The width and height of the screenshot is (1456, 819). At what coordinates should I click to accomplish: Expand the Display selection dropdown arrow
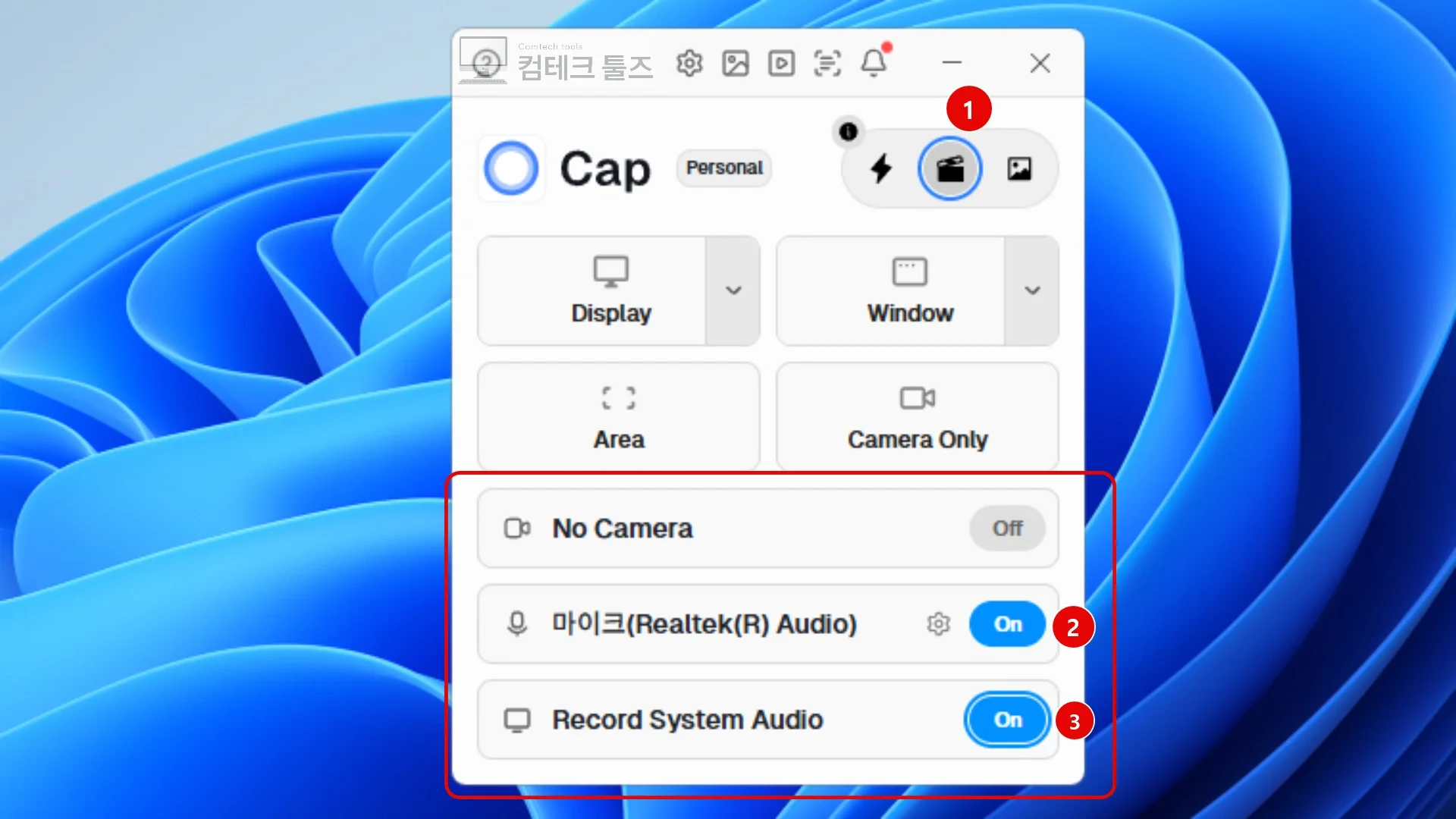[x=733, y=290]
